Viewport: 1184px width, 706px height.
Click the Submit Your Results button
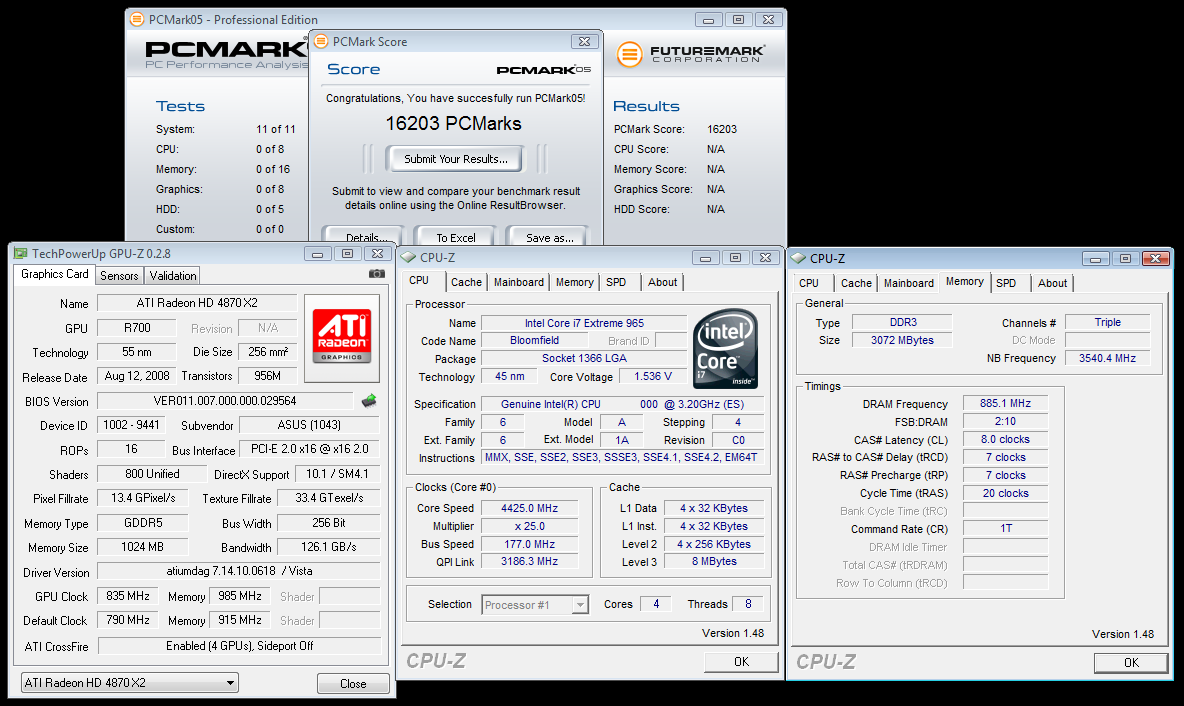[455, 159]
